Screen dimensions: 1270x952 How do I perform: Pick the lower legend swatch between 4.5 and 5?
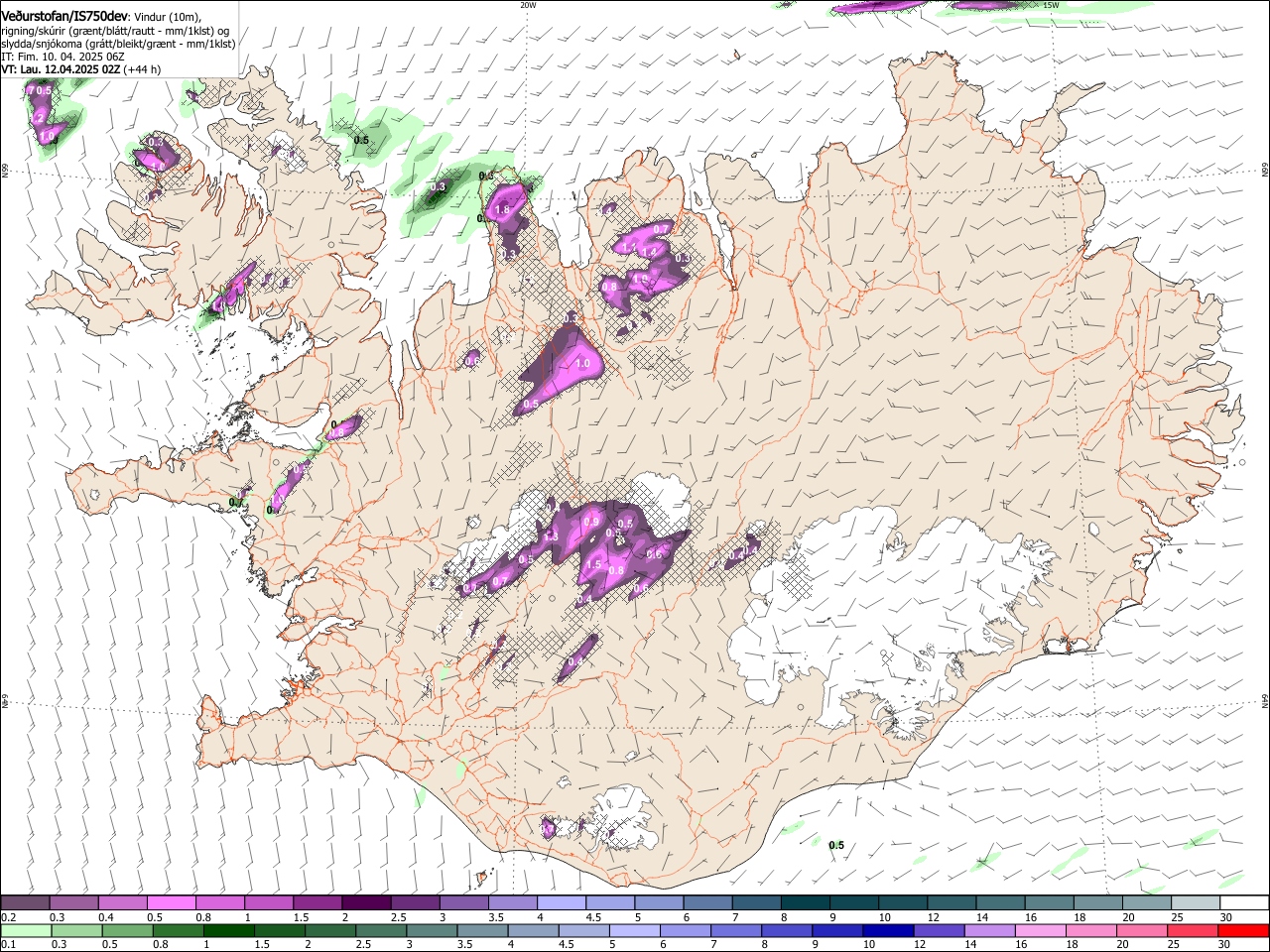tap(583, 930)
